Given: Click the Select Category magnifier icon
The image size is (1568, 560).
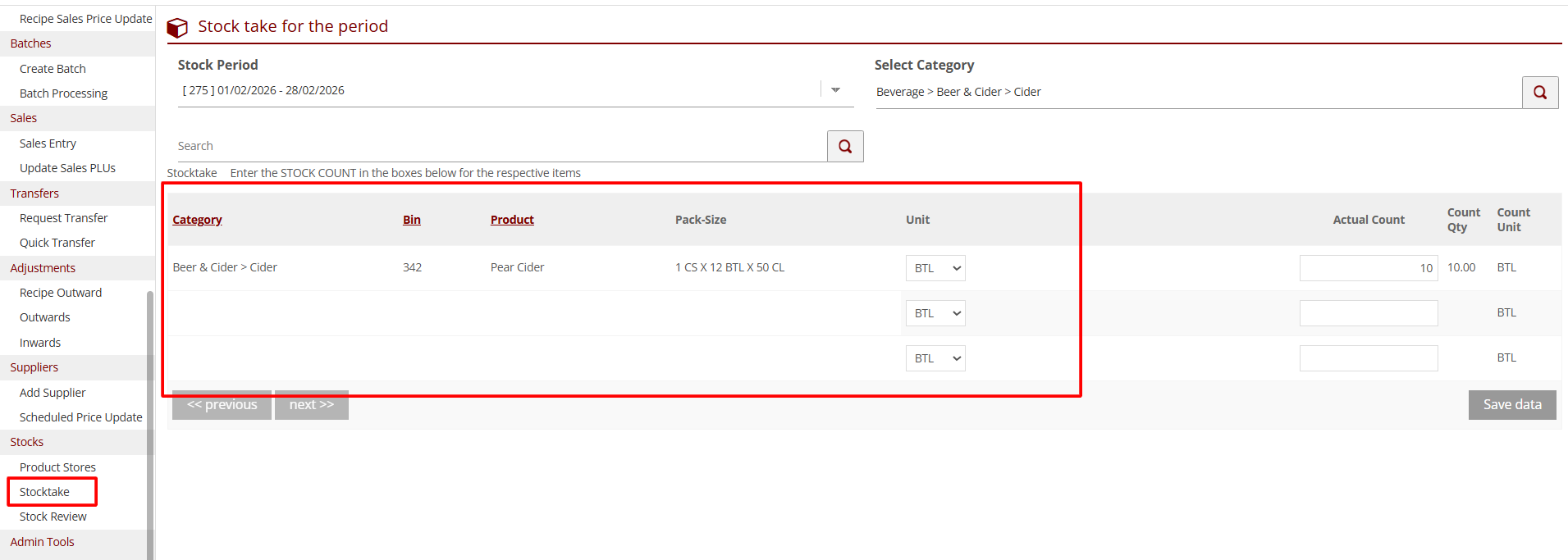Looking at the screenshot, I should tap(1539, 93).
